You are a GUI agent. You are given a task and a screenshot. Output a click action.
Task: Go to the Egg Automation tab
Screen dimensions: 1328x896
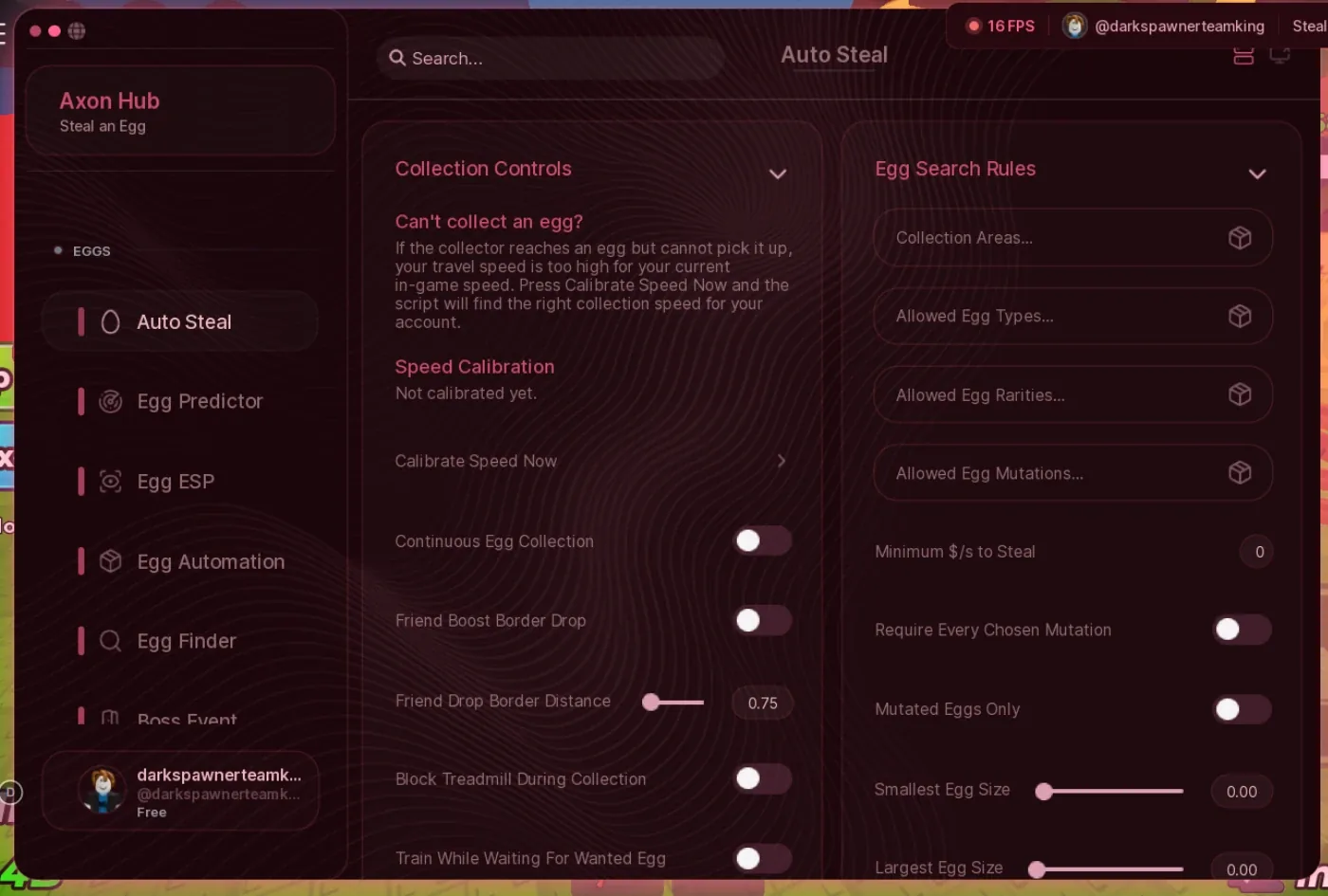click(x=180, y=561)
